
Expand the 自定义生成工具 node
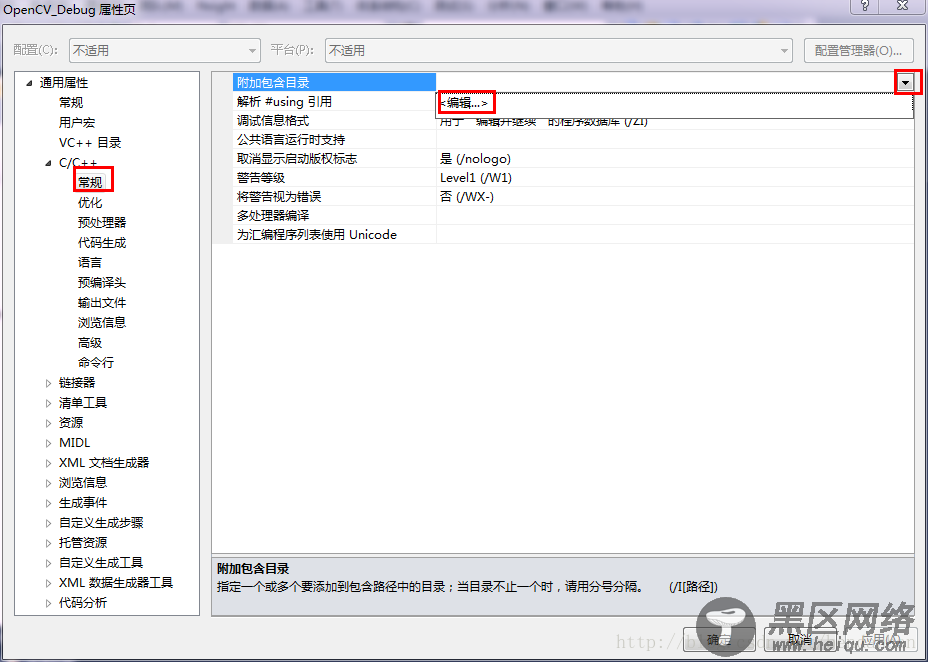pyautogui.click(x=49, y=563)
